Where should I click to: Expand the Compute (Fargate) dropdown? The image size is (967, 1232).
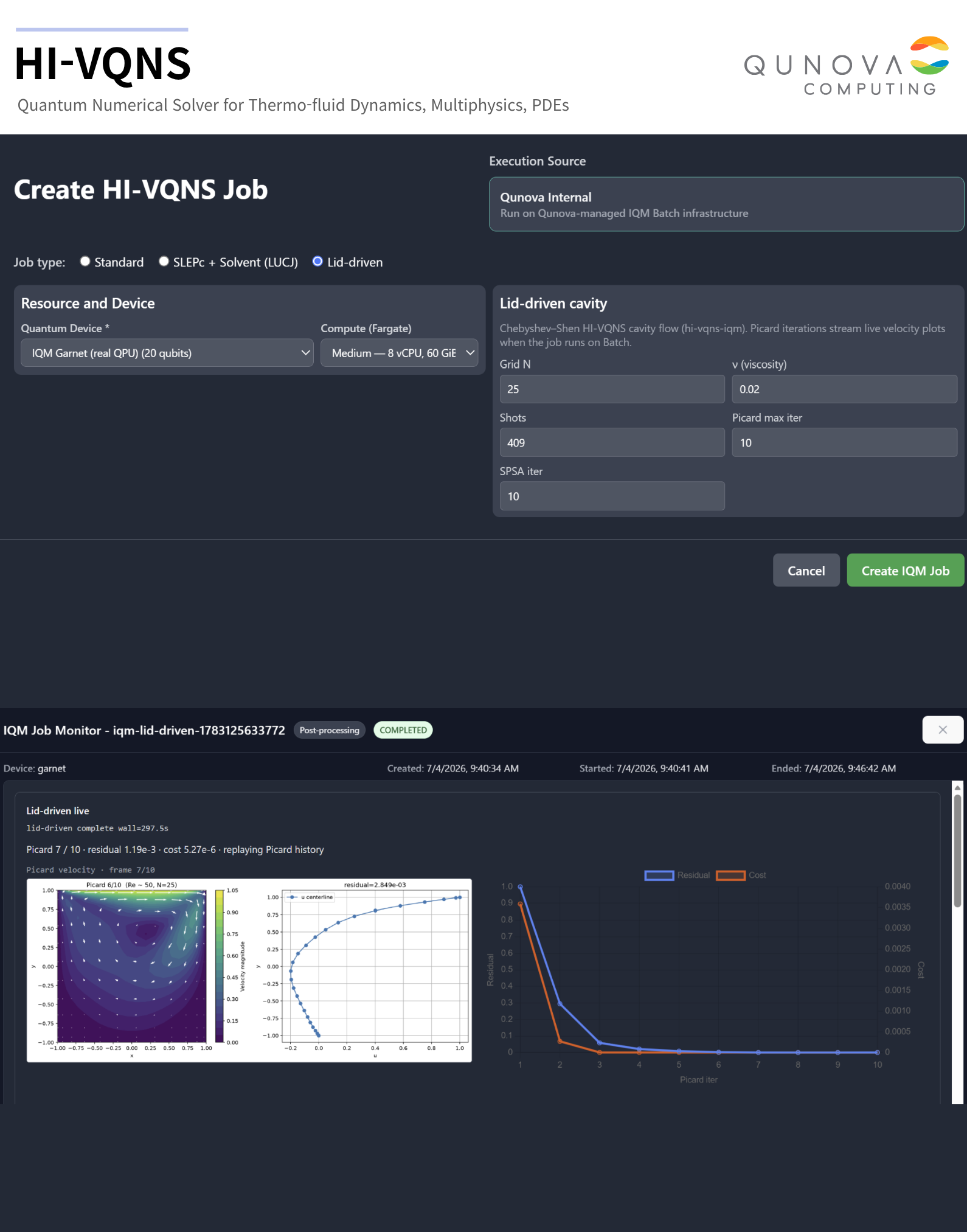399,353
